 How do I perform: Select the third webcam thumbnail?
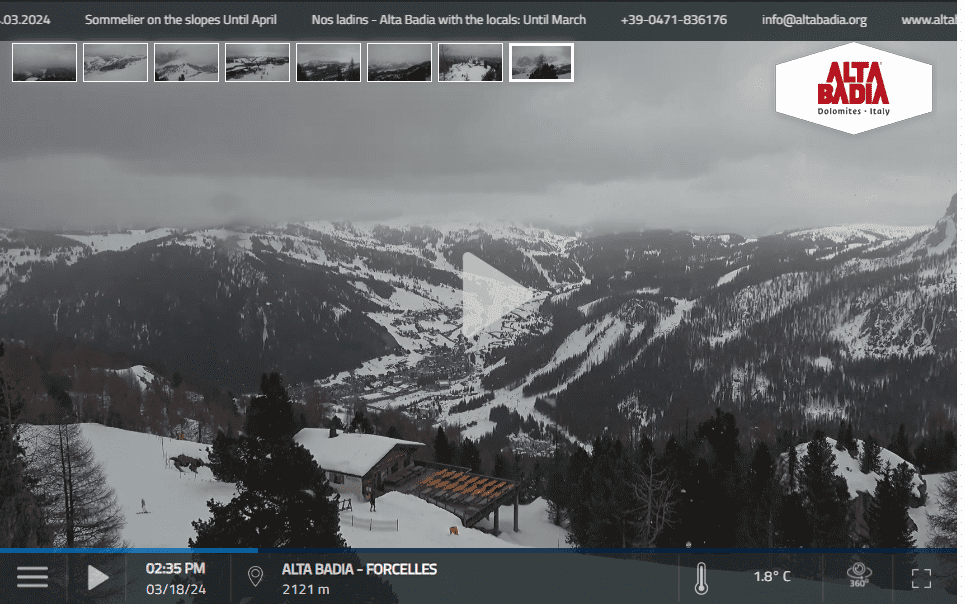coord(186,62)
